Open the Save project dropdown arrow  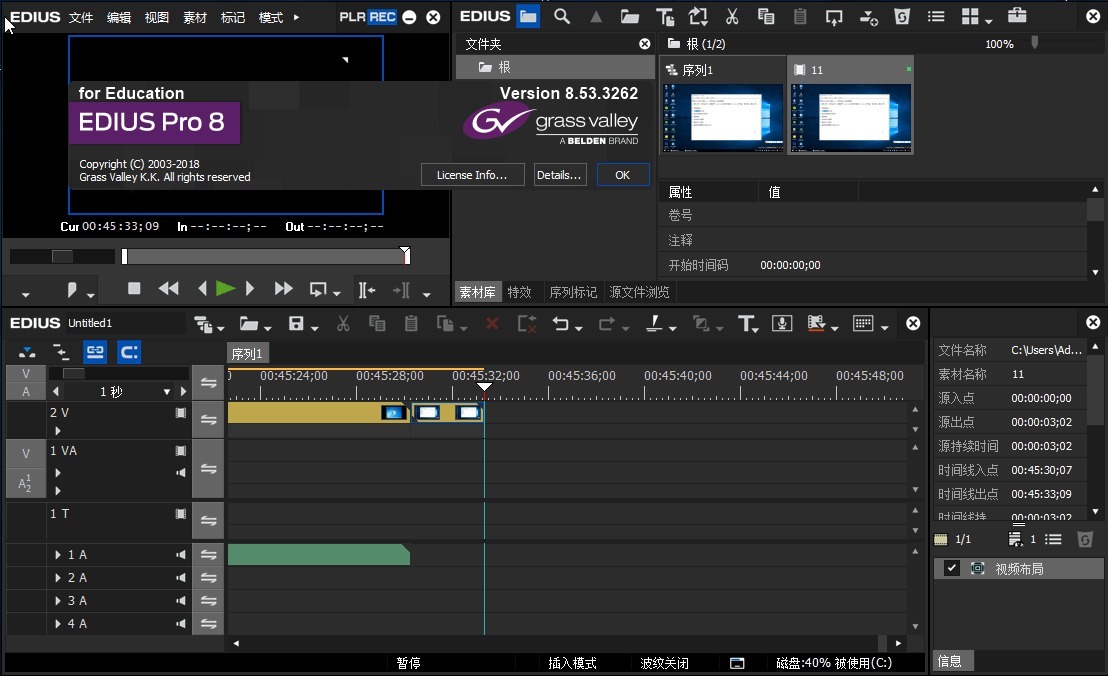coord(315,328)
